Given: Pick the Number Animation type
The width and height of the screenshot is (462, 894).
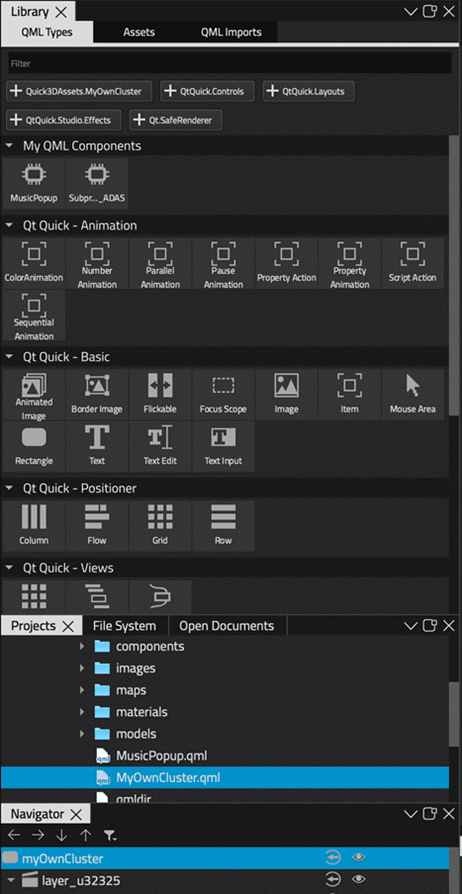Looking at the screenshot, I should click(97, 263).
